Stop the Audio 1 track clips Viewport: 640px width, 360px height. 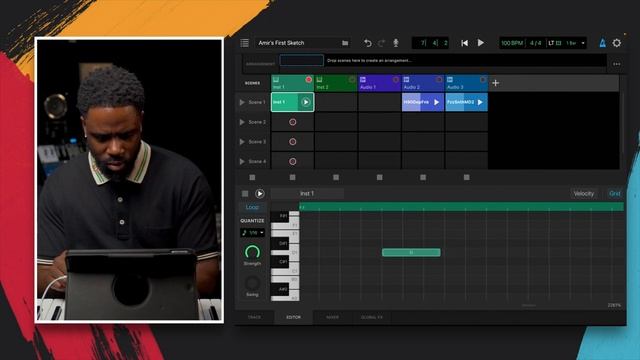(x=380, y=177)
